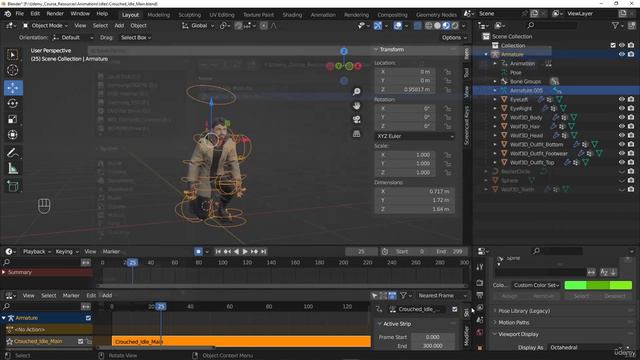
Task: Hide Wolf3D_Body in outliner
Action: tap(622, 117)
